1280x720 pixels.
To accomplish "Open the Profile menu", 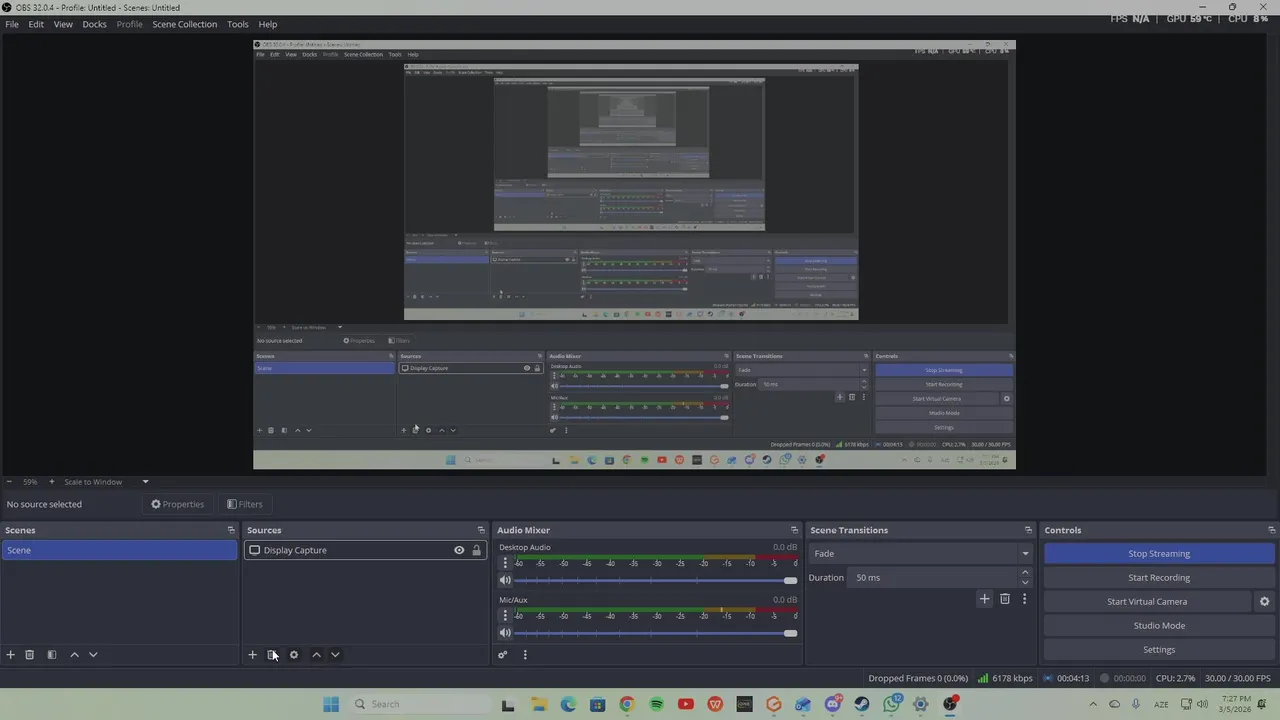I will (129, 24).
